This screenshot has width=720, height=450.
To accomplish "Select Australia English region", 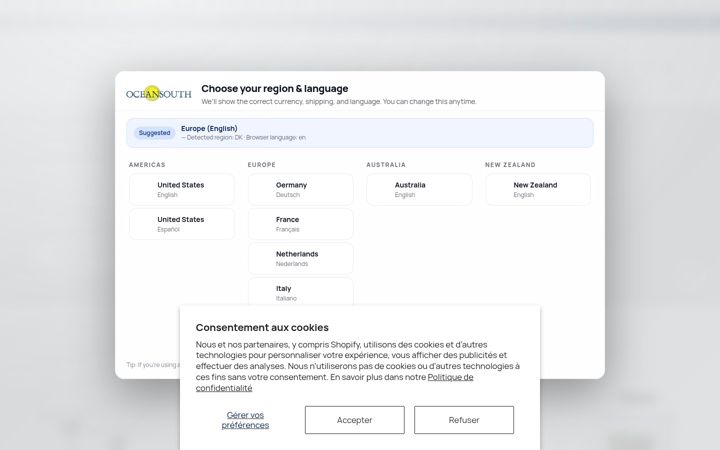I will click(x=419, y=189).
